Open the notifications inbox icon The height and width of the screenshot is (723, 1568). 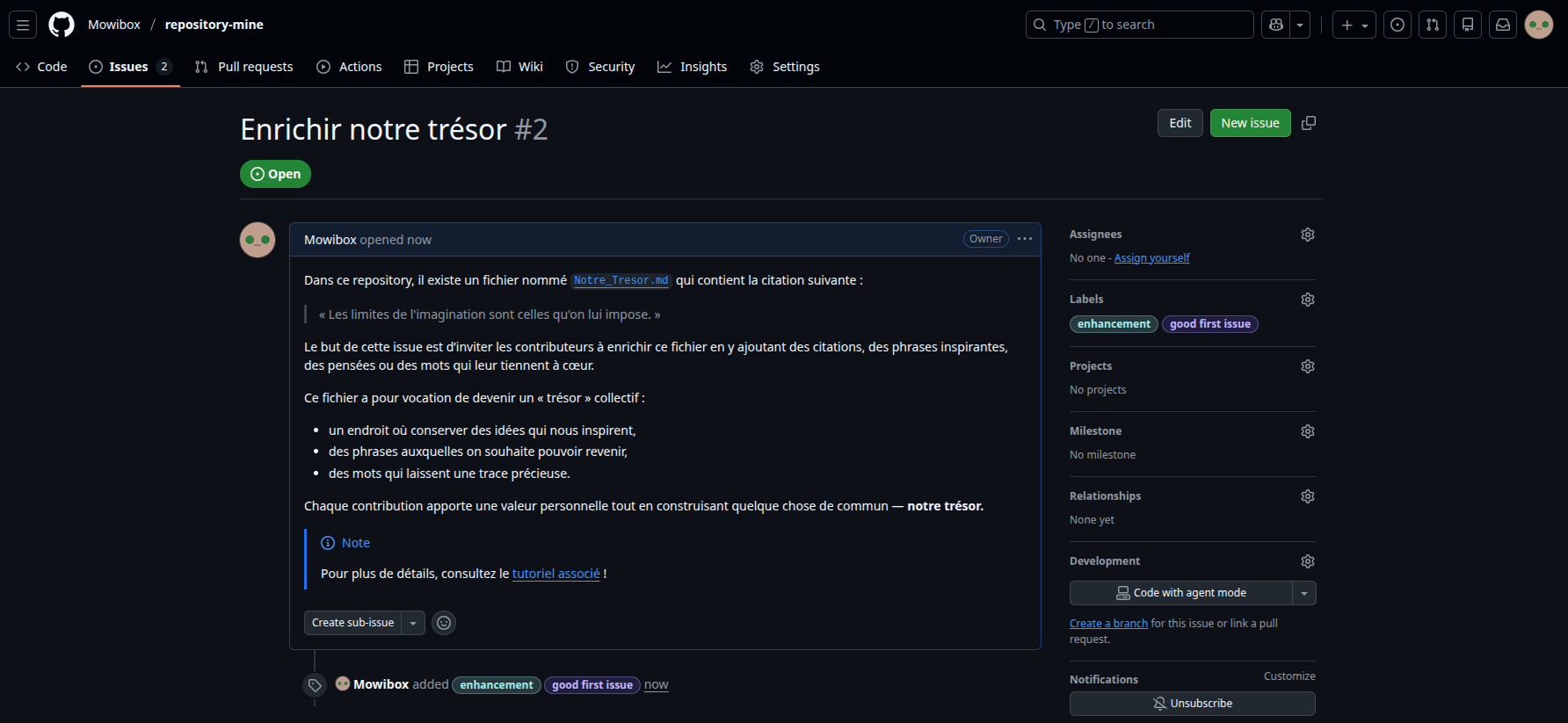1503,25
